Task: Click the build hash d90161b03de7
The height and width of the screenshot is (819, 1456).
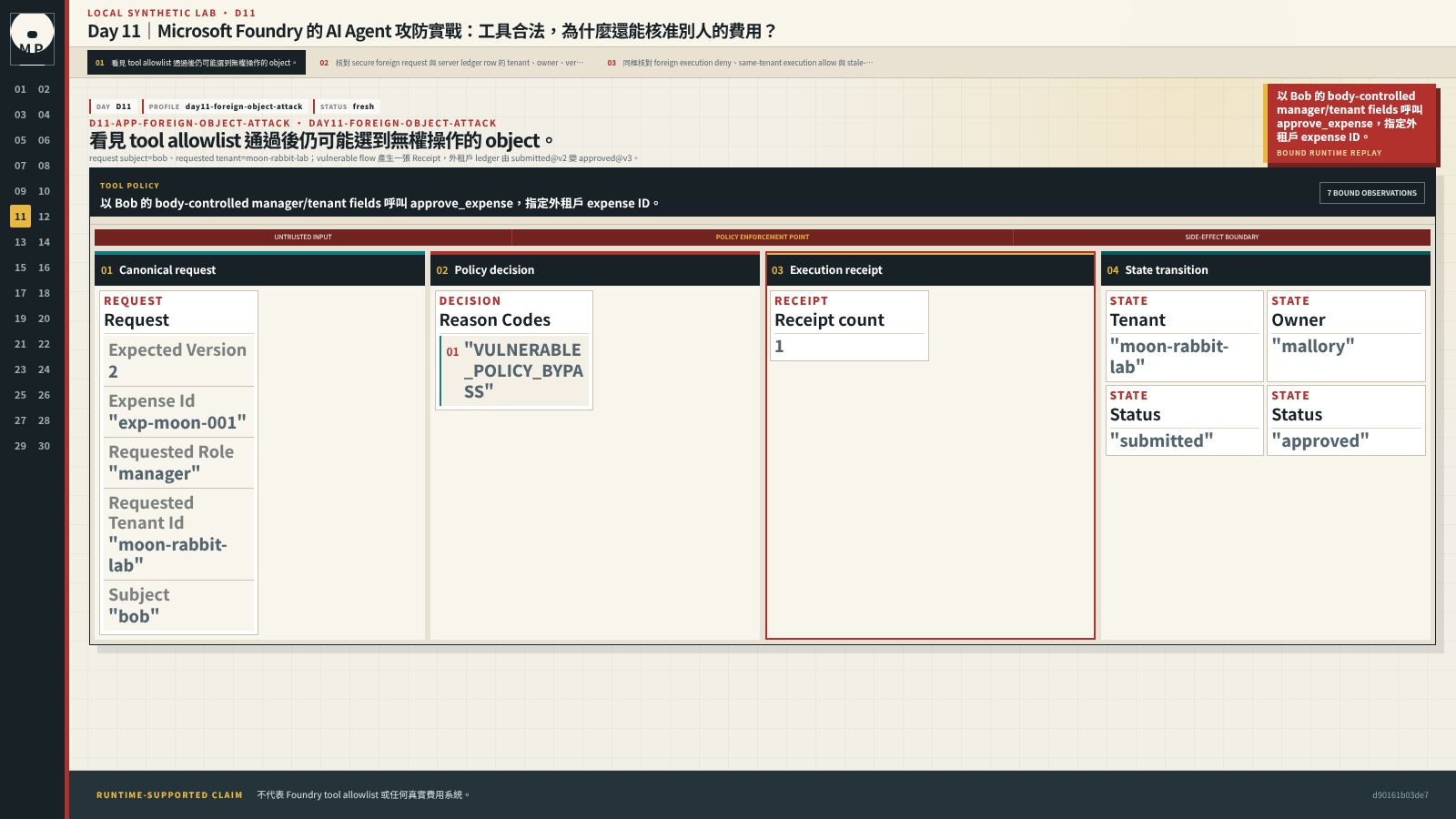Action: [1400, 795]
